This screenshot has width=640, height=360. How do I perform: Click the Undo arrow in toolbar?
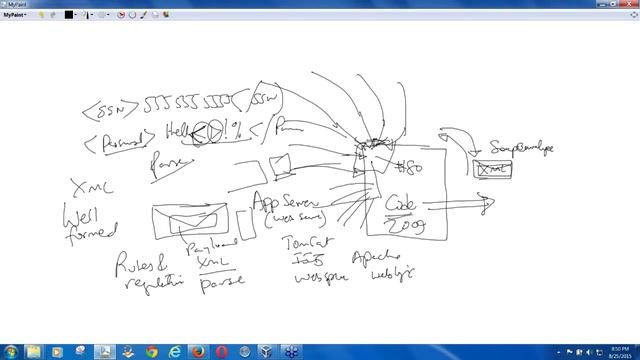click(x=41, y=15)
